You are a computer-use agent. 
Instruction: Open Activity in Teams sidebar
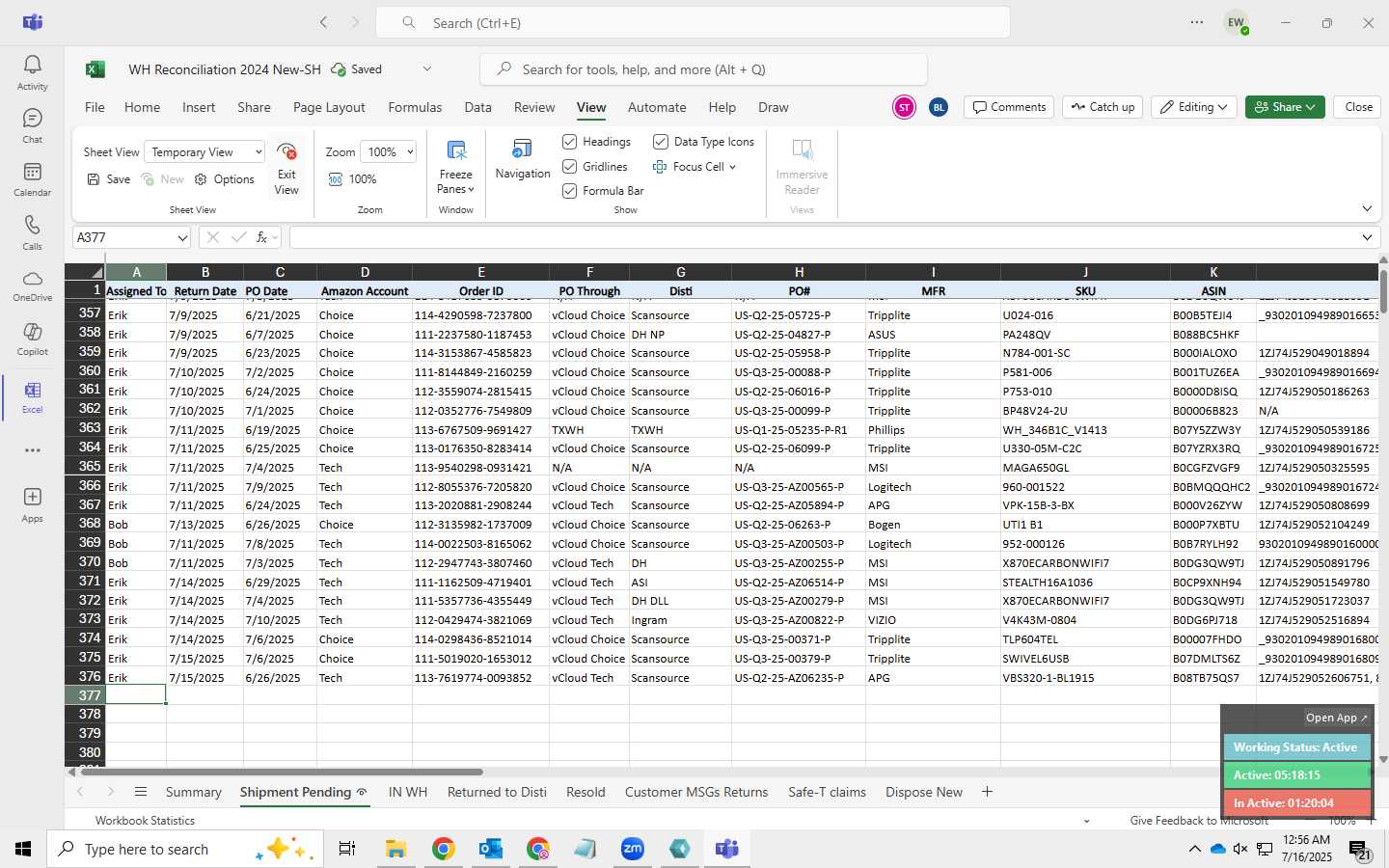32,72
